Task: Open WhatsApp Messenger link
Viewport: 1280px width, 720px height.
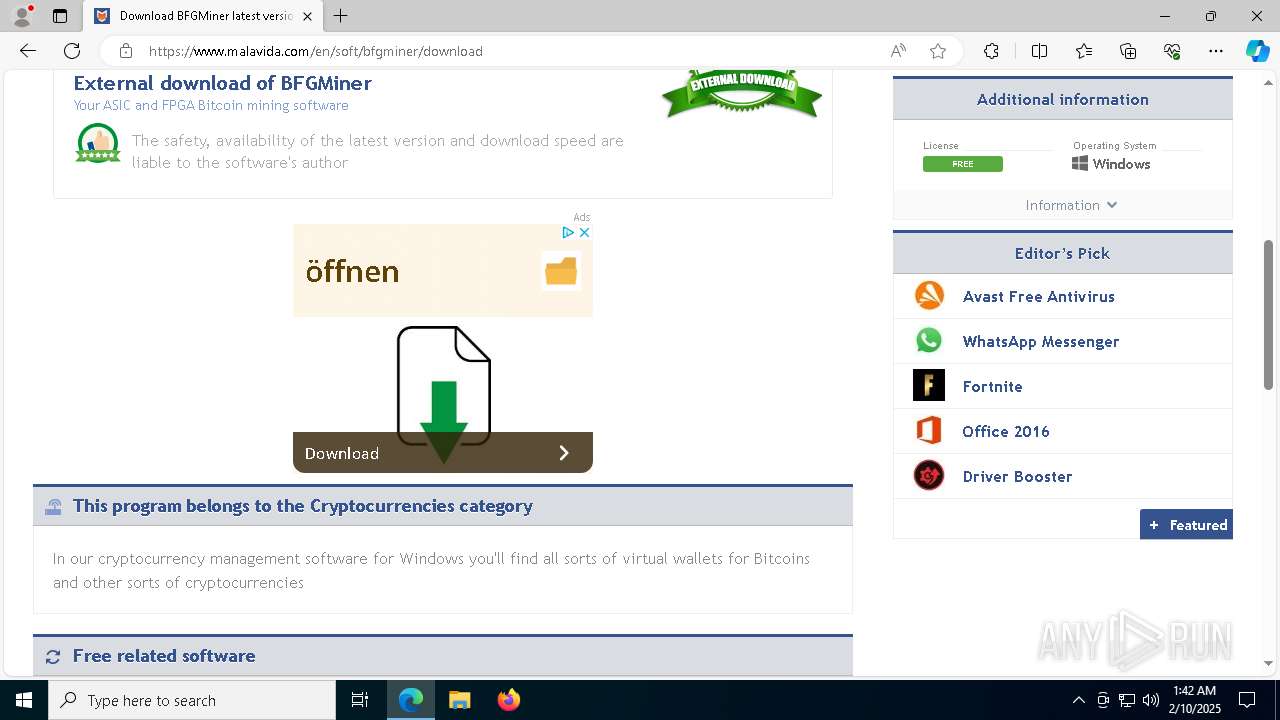Action: (x=1041, y=341)
